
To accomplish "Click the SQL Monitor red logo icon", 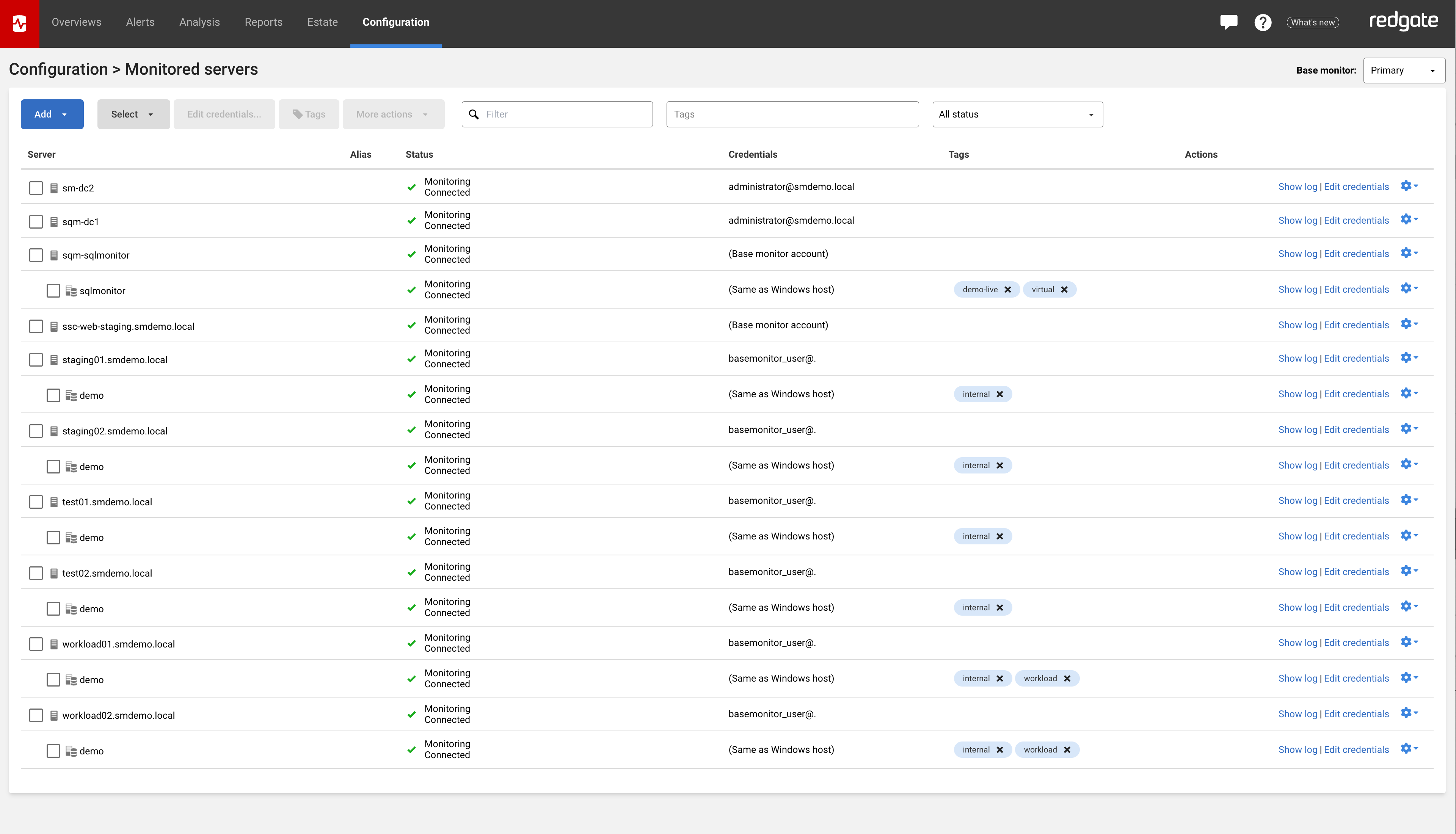I will pyautogui.click(x=19, y=24).
